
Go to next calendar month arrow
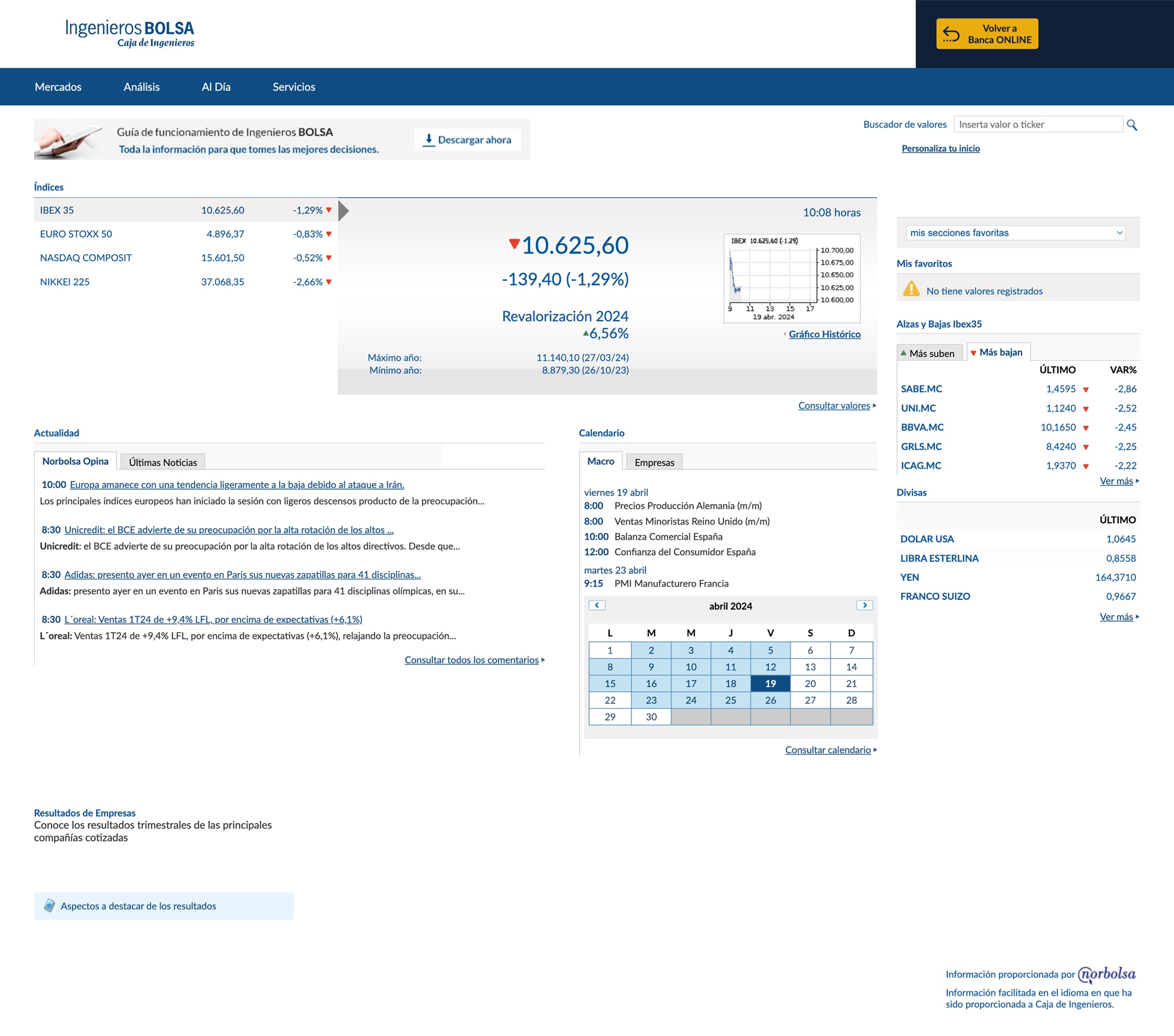864,605
